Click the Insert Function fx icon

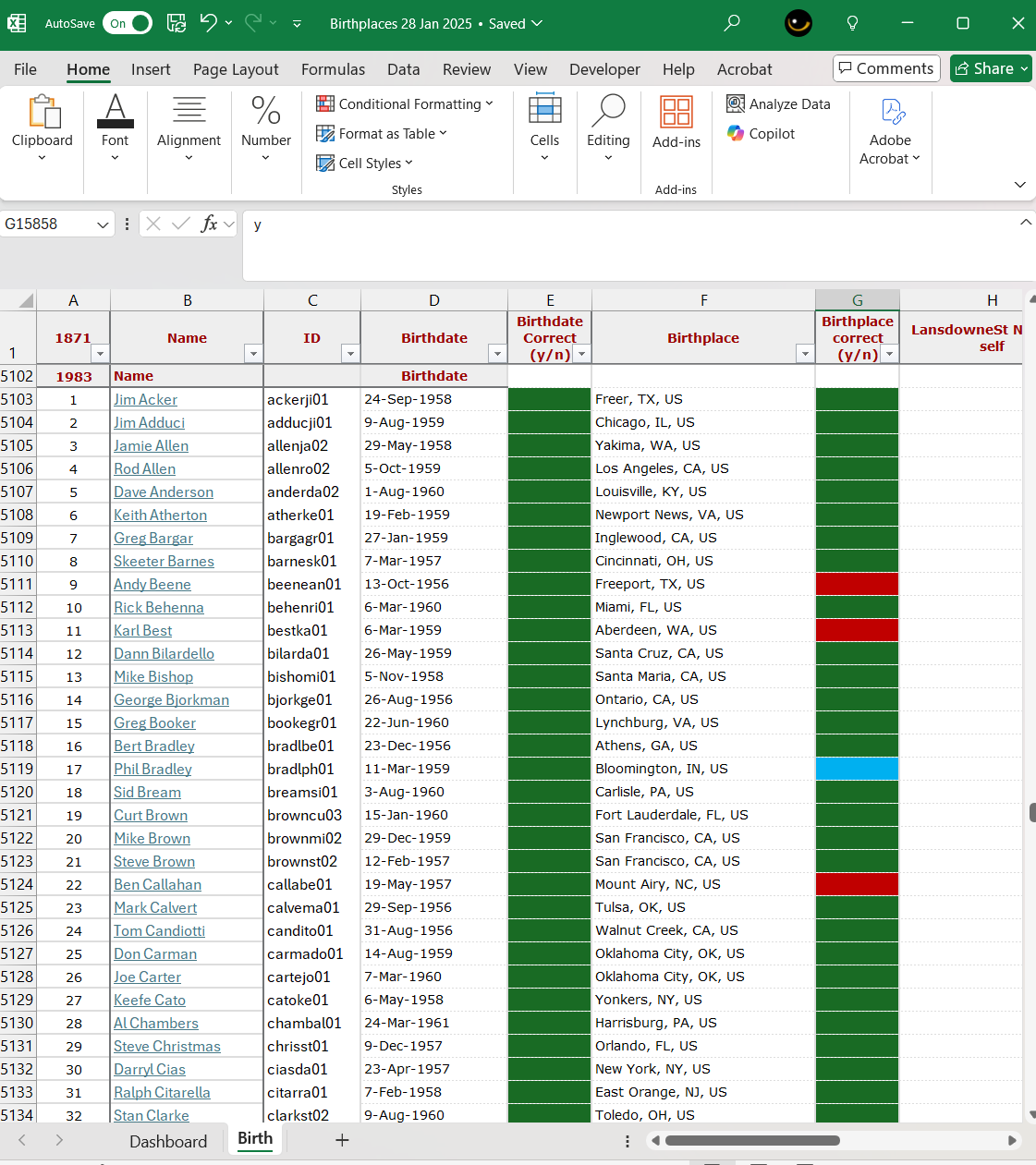[x=210, y=224]
